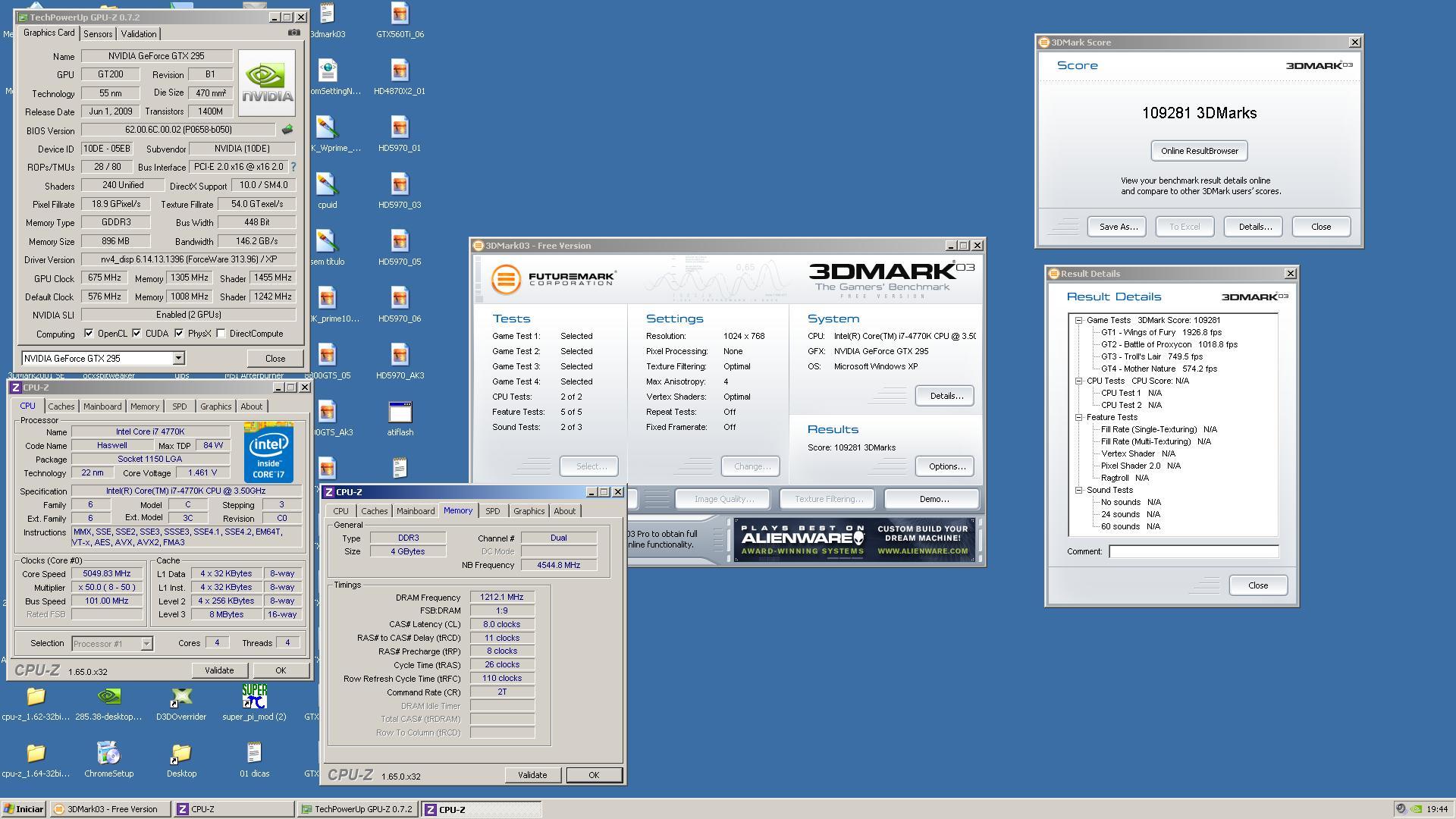Open the ChromeSetup installer icon
The width and height of the screenshot is (1456, 819).
(108, 760)
